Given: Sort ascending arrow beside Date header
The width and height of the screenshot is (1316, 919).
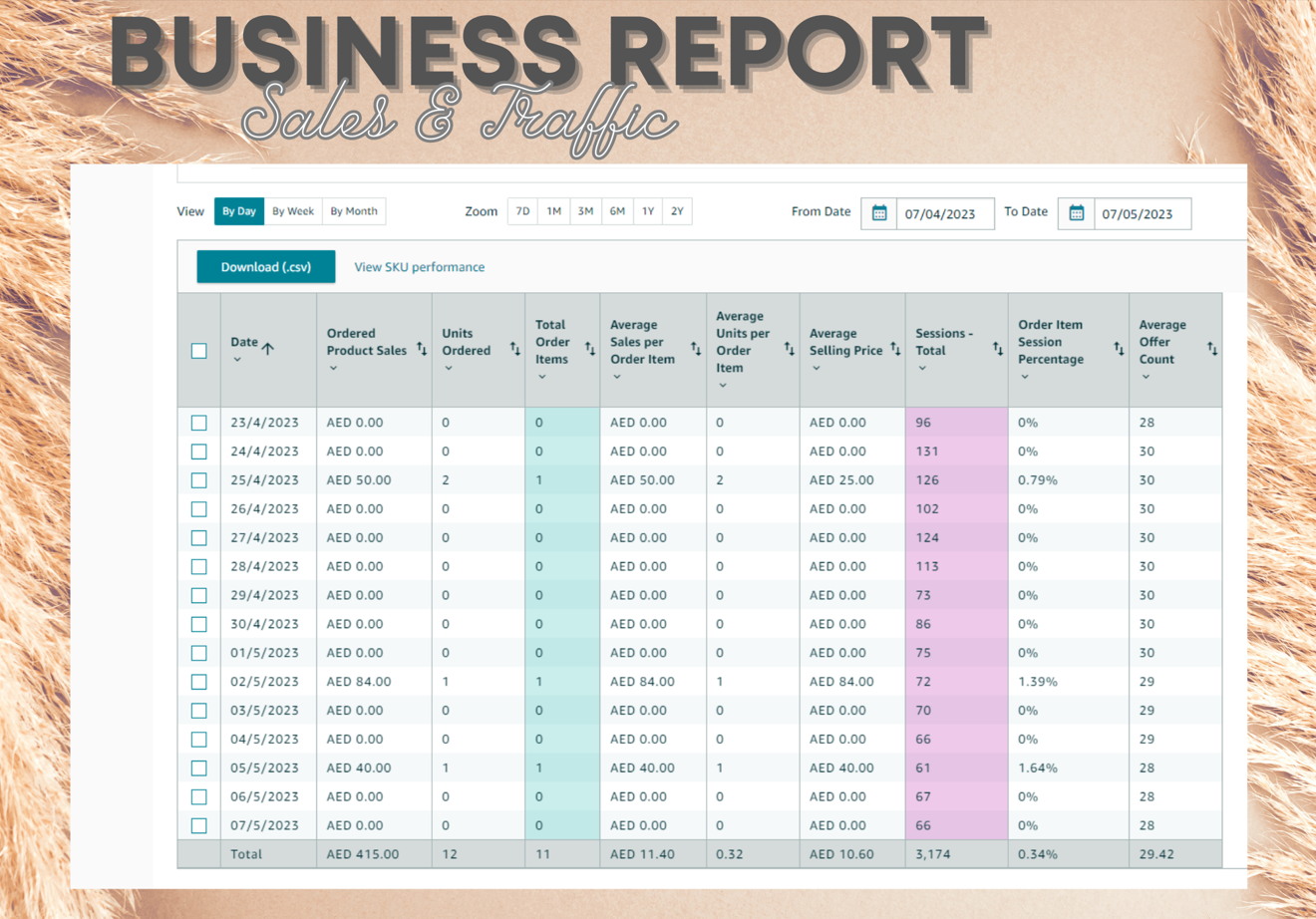Looking at the screenshot, I should (x=267, y=347).
